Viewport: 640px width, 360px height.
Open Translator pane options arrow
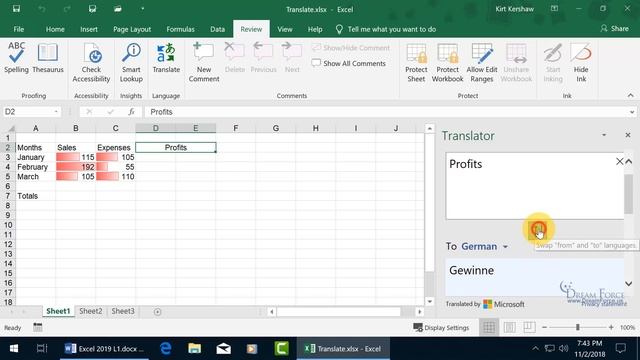click(x=604, y=135)
